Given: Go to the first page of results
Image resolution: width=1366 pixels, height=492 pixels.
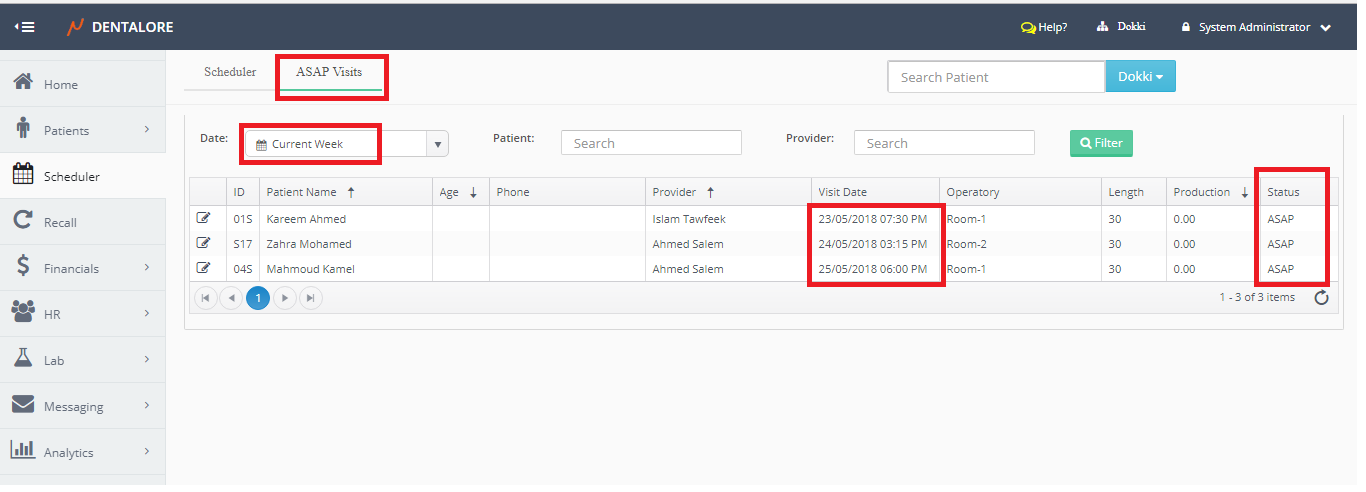Looking at the screenshot, I should [206, 297].
